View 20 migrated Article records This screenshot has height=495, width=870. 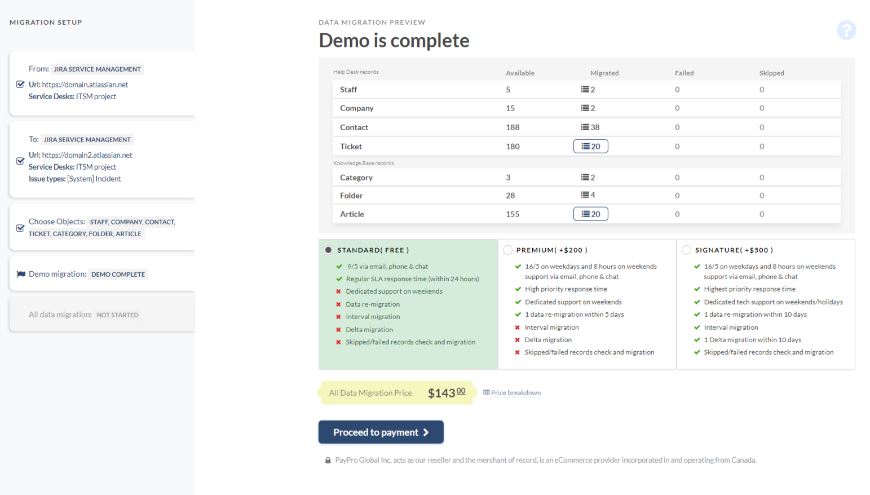(x=590, y=214)
